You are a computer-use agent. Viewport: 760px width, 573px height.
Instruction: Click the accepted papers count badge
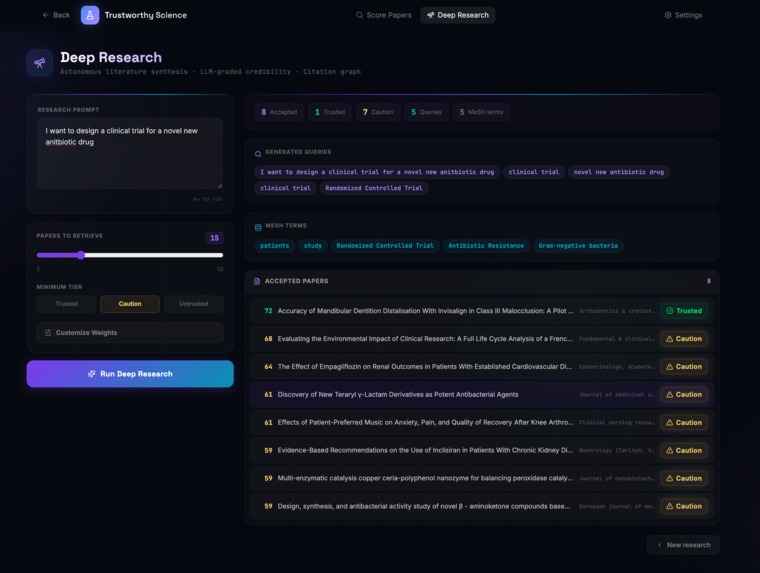709,281
